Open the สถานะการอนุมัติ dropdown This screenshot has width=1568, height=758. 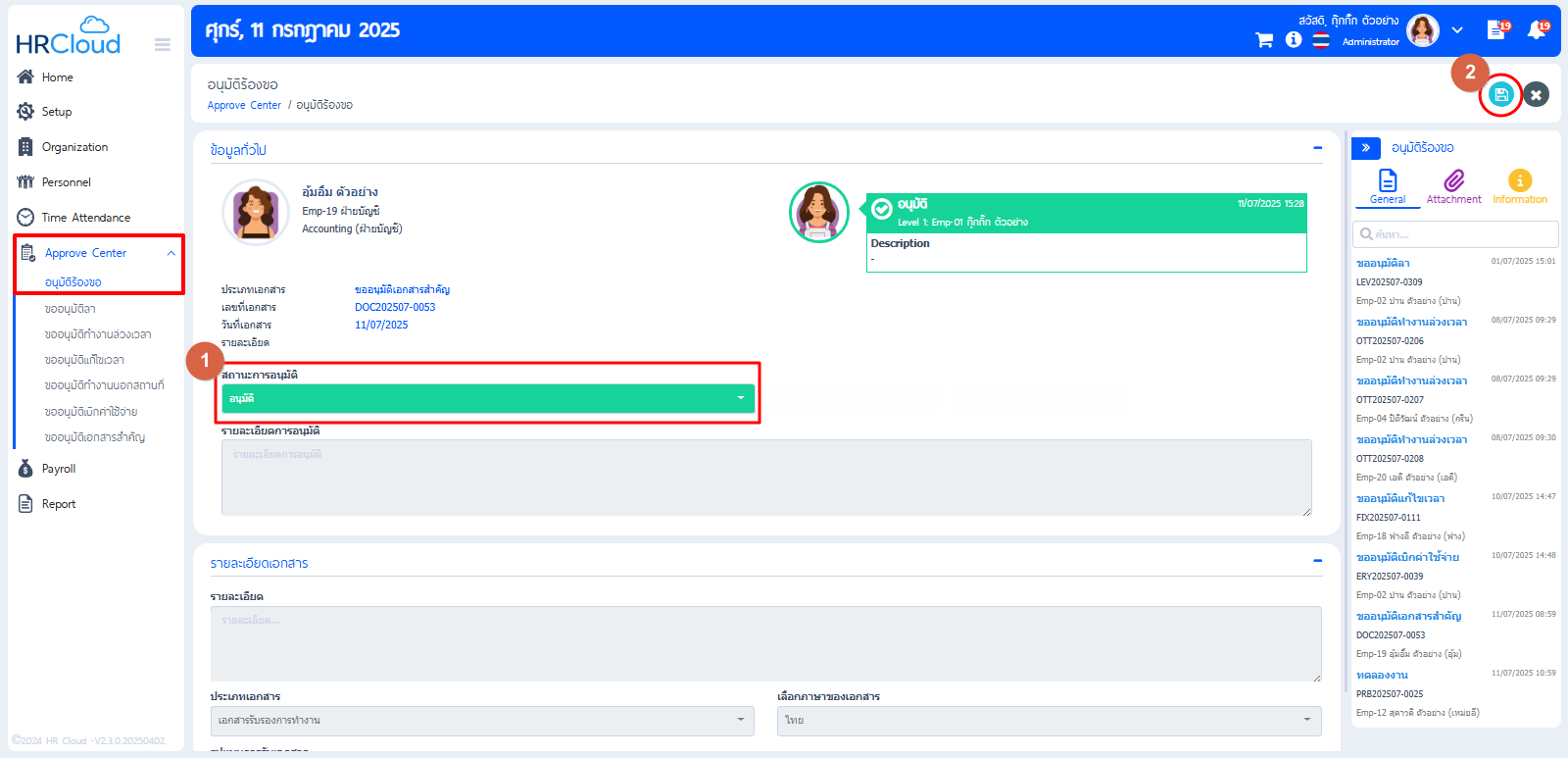[x=488, y=398]
